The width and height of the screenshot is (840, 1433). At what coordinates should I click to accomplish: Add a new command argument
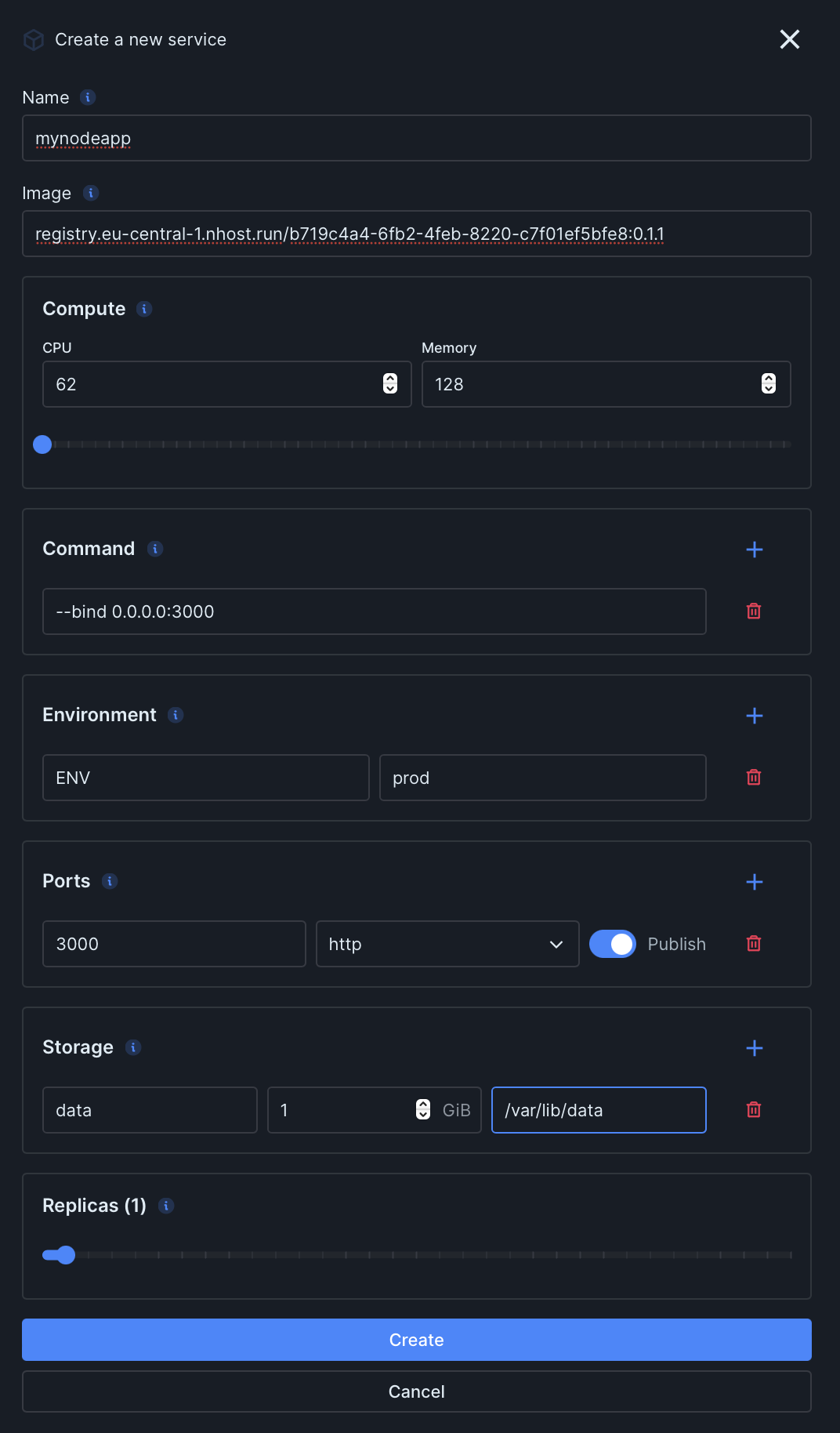(x=754, y=550)
